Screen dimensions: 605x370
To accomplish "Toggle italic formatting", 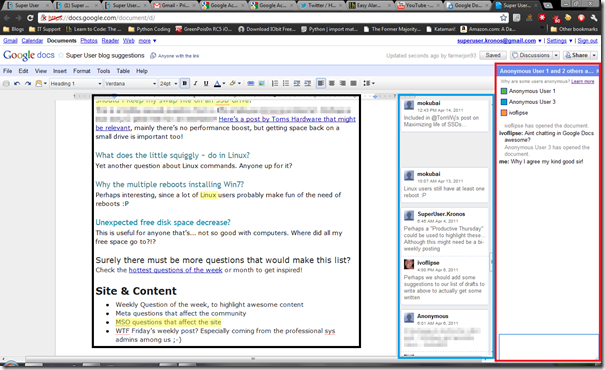I will coord(195,83).
